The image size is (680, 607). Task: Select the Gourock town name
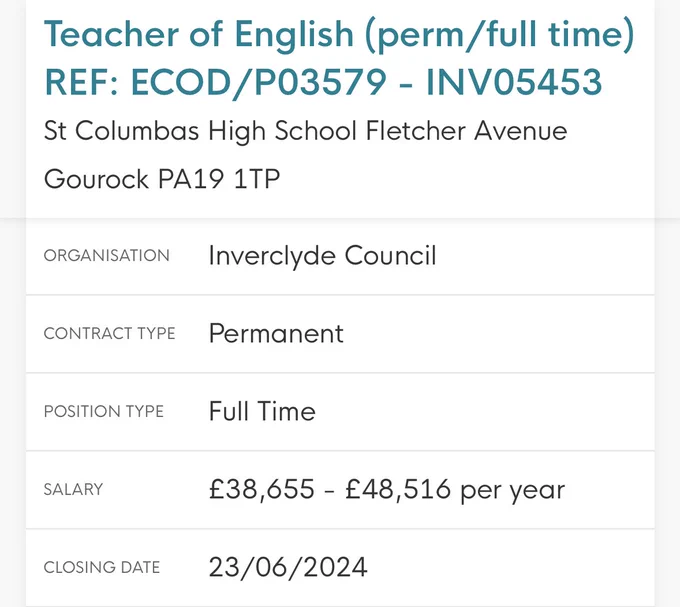(96, 179)
